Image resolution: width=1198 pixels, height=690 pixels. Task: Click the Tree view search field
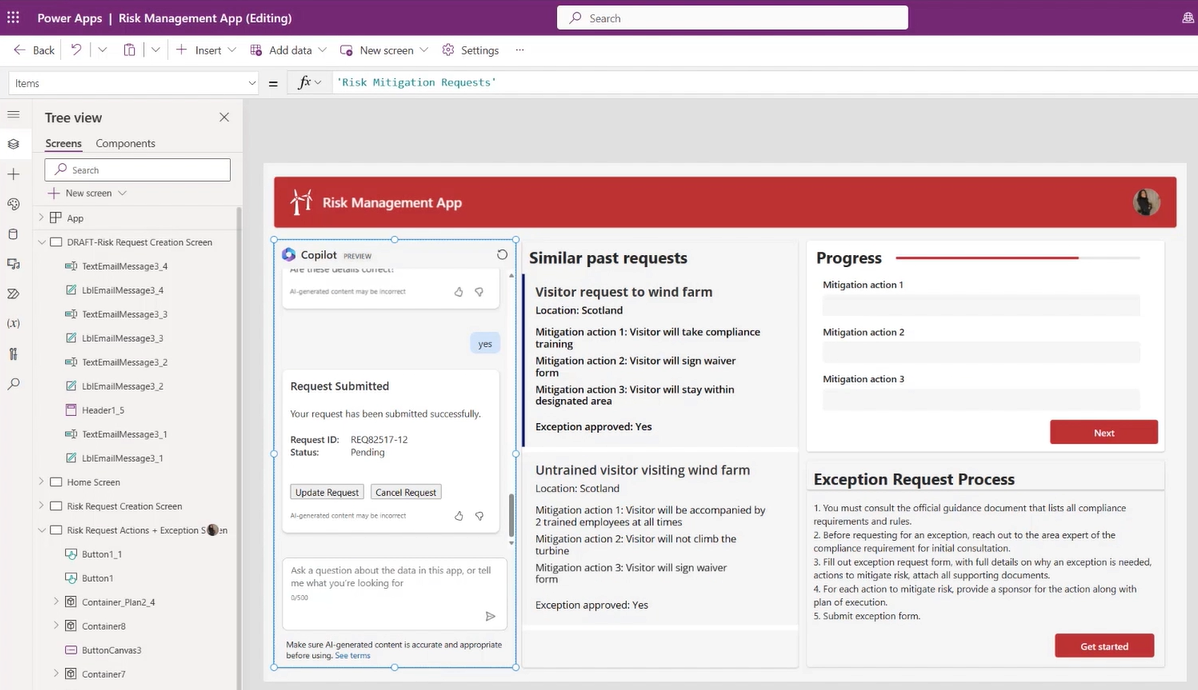click(x=138, y=170)
